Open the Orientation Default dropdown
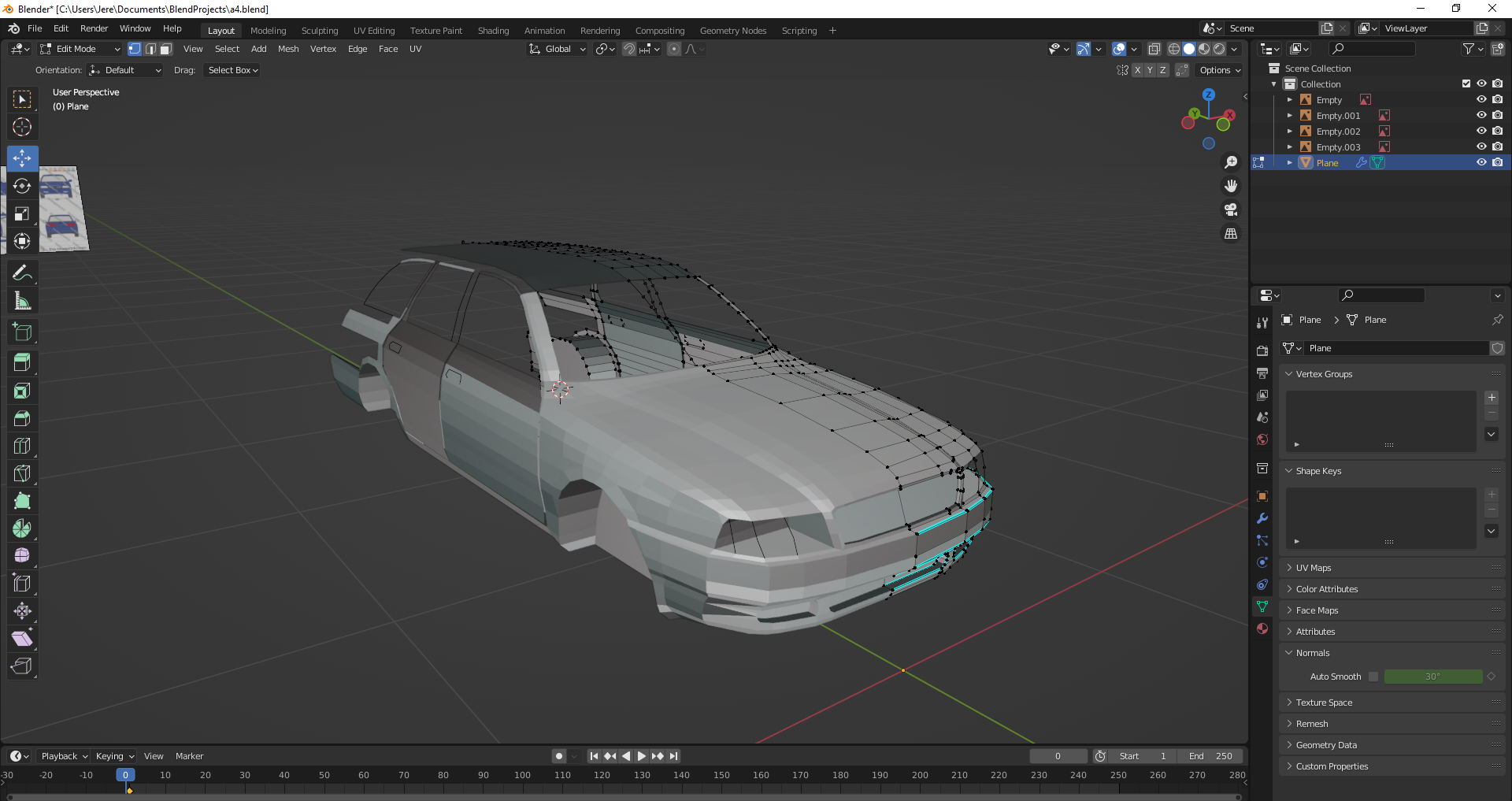Viewport: 1512px width, 801px height. (x=125, y=70)
